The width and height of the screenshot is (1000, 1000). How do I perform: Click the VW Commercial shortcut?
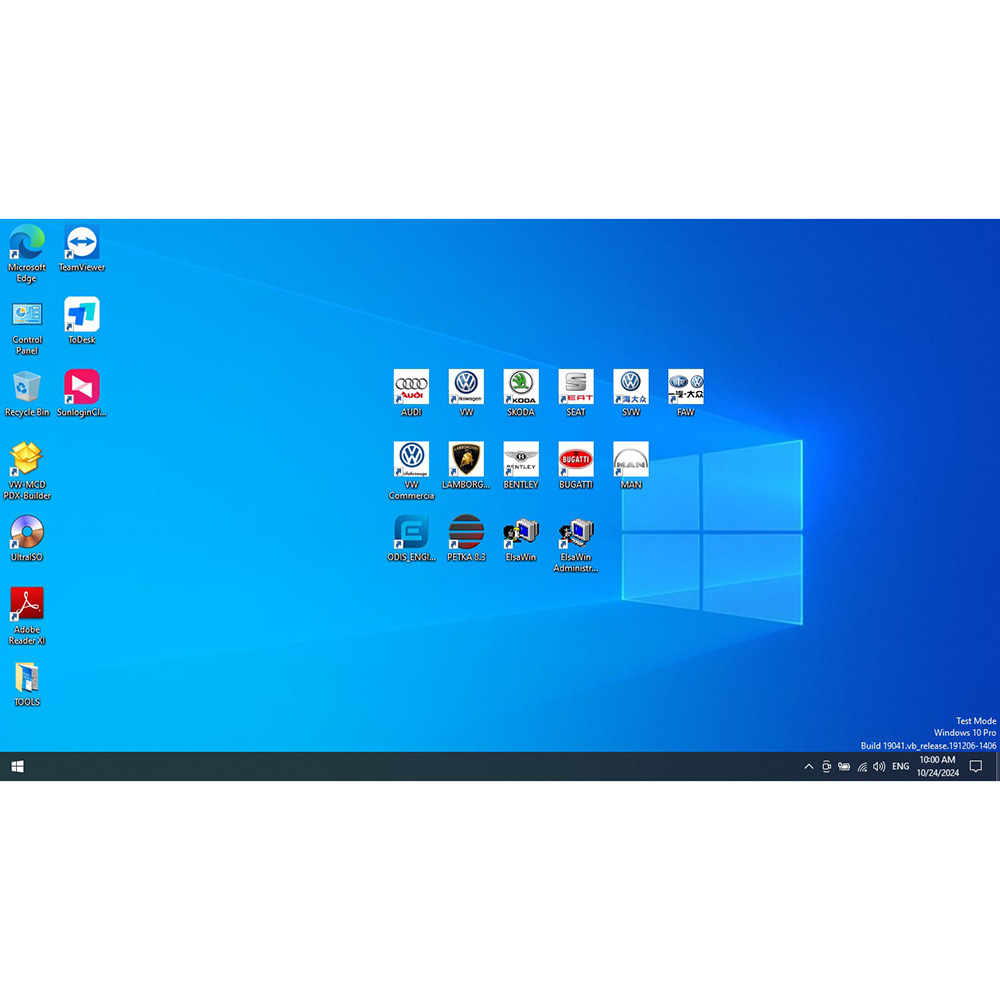pyautogui.click(x=411, y=471)
